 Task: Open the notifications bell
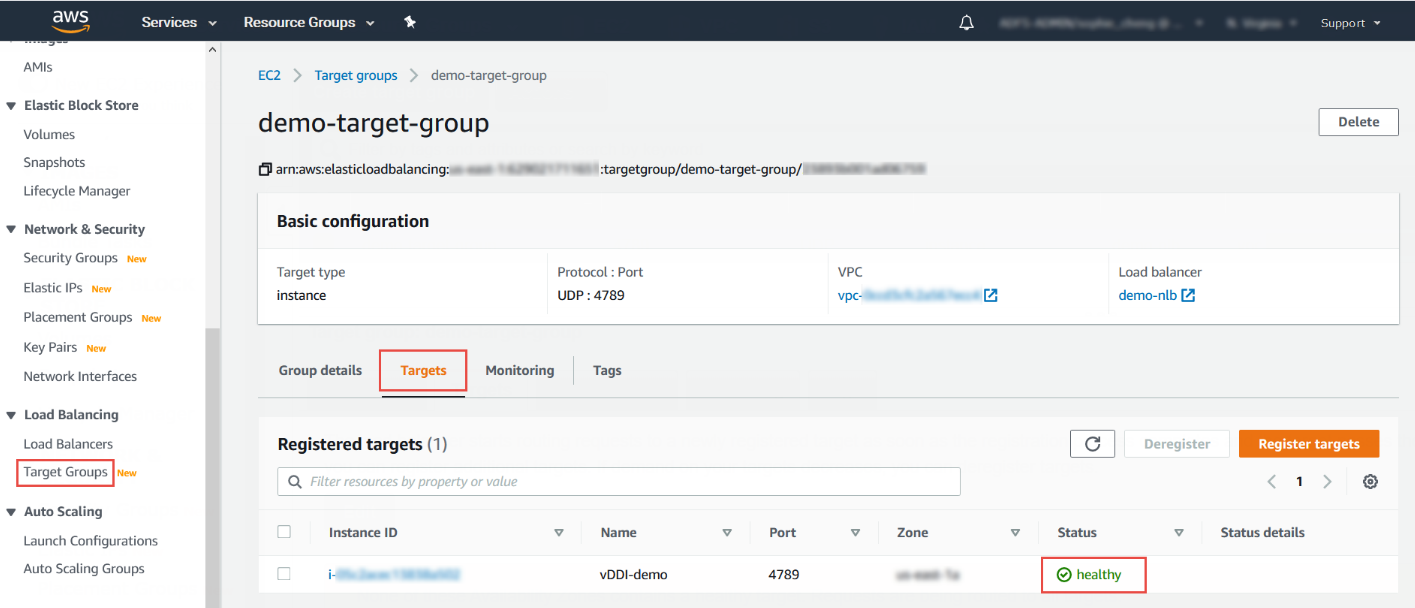tap(966, 23)
